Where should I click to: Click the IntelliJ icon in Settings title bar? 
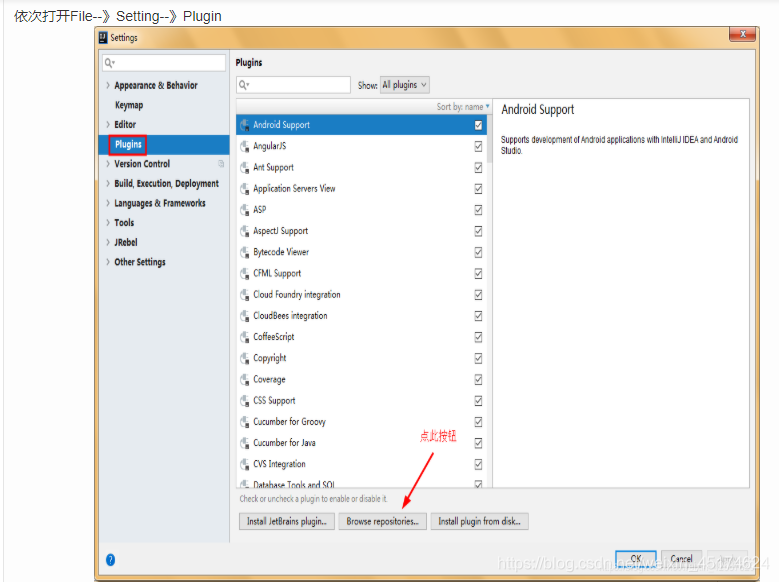pyautogui.click(x=103, y=38)
